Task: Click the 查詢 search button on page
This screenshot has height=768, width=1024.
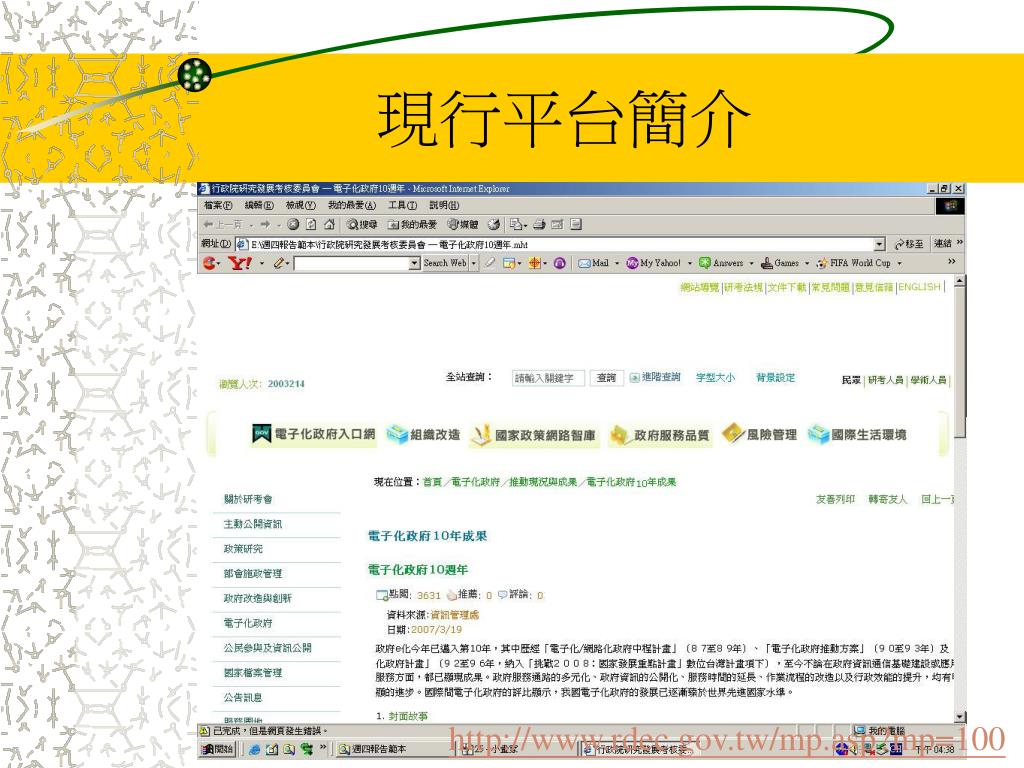Action: point(607,378)
